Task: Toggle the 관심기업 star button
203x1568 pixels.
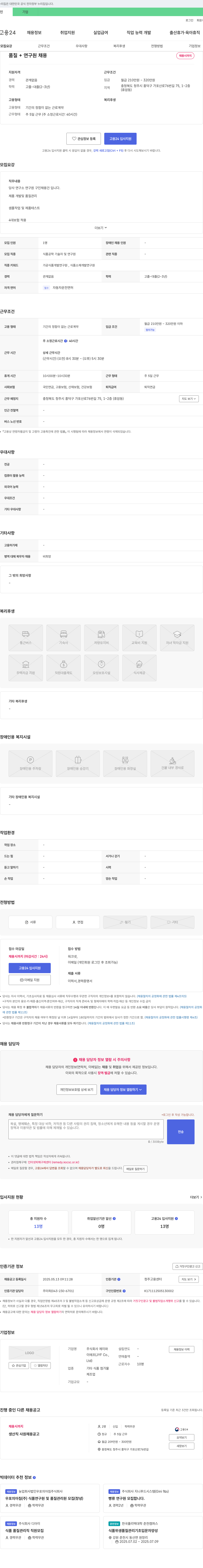Action: [19, 1365]
